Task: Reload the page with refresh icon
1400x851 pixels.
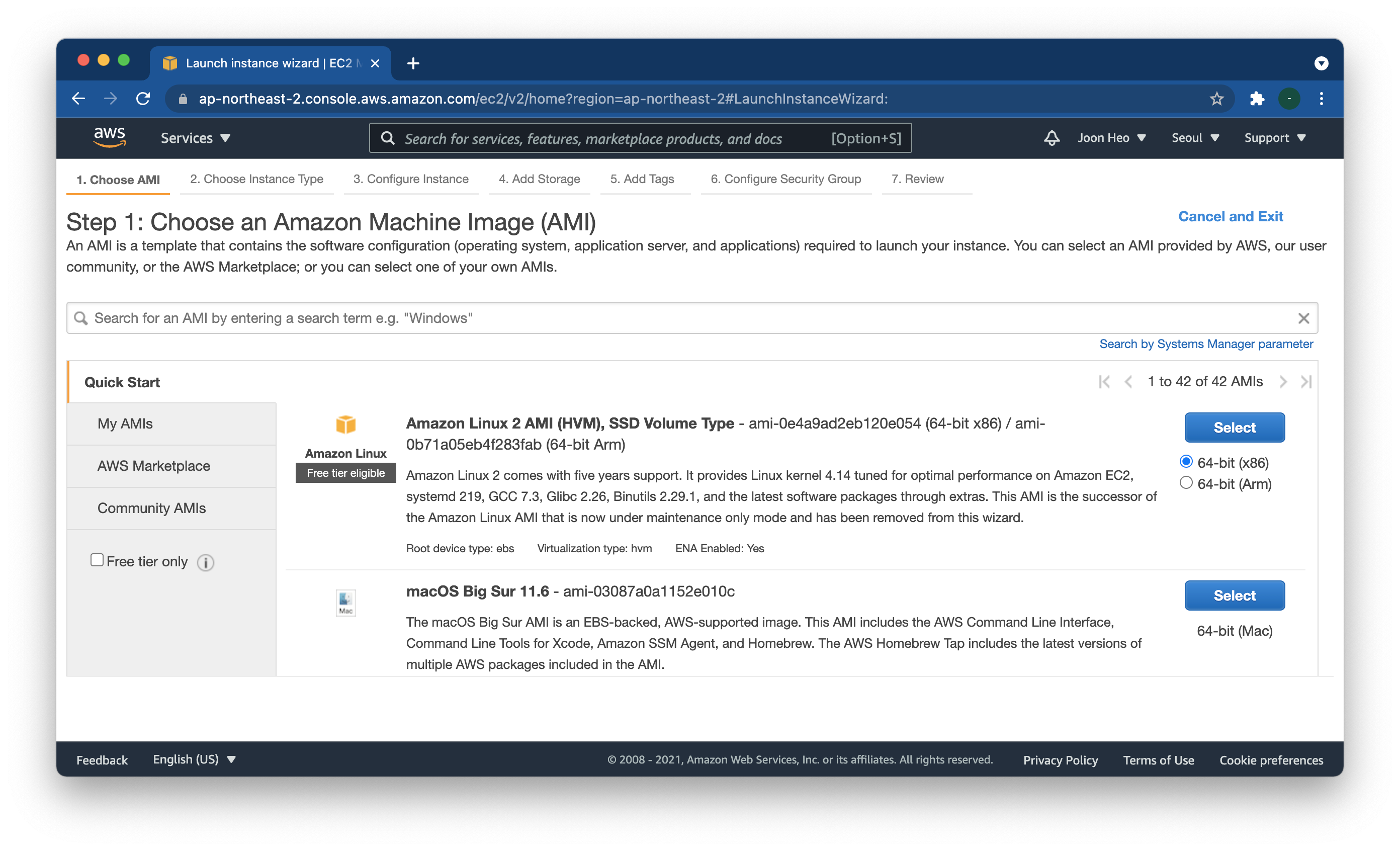Action: pyautogui.click(x=143, y=99)
